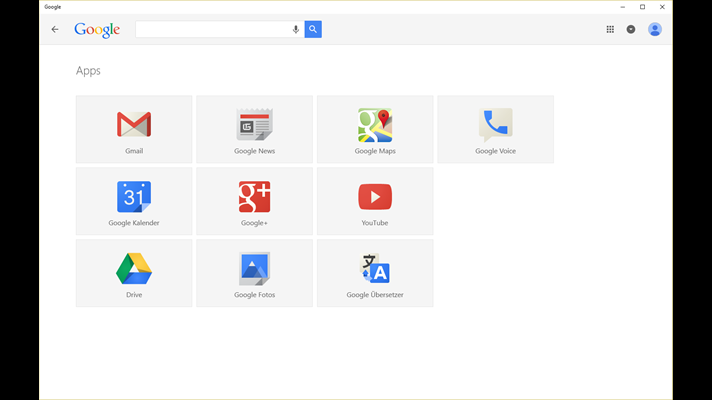712x400 pixels.
Task: Open Google Fotos app tile
Action: [x=254, y=273]
